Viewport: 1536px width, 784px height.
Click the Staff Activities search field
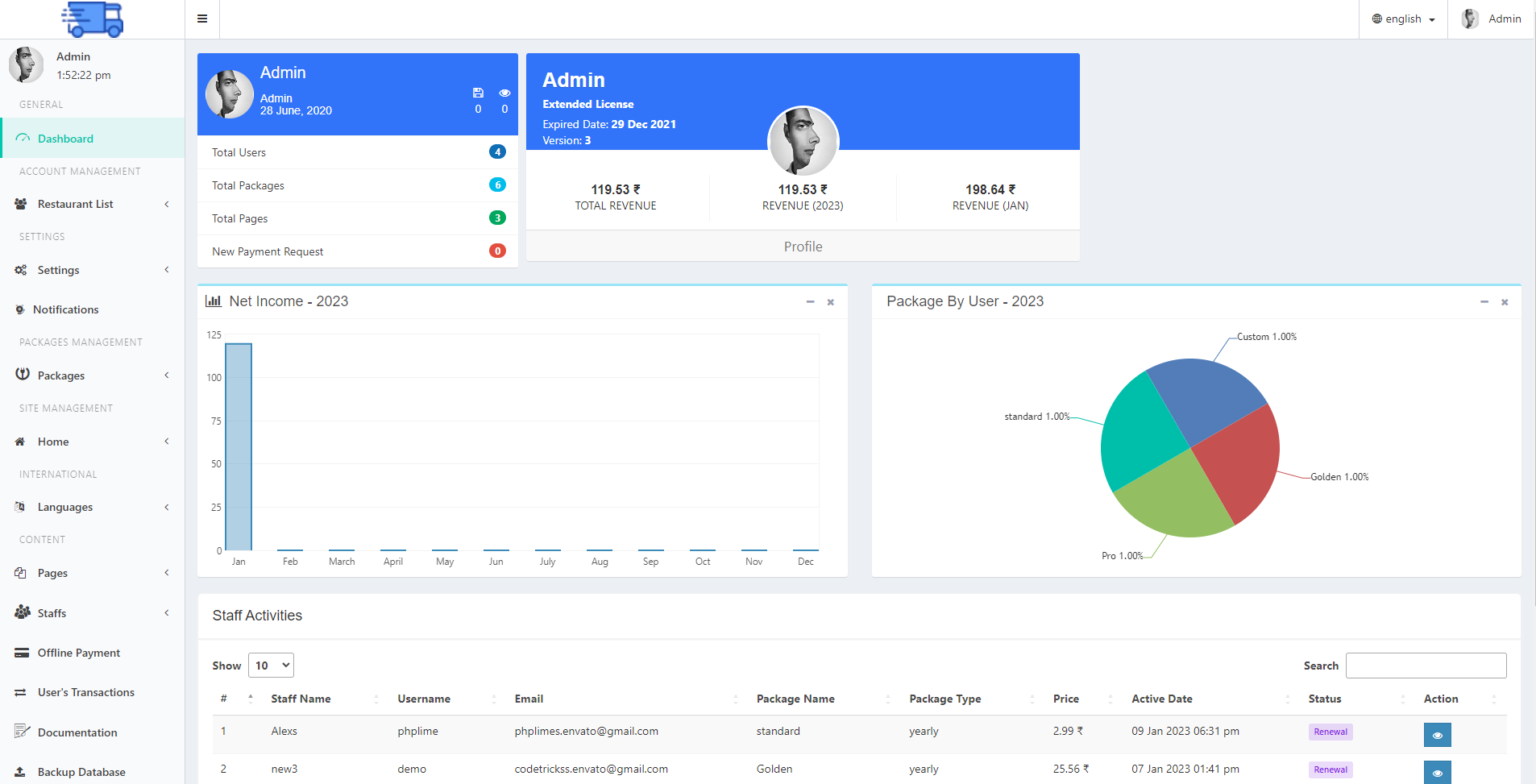pos(1425,666)
